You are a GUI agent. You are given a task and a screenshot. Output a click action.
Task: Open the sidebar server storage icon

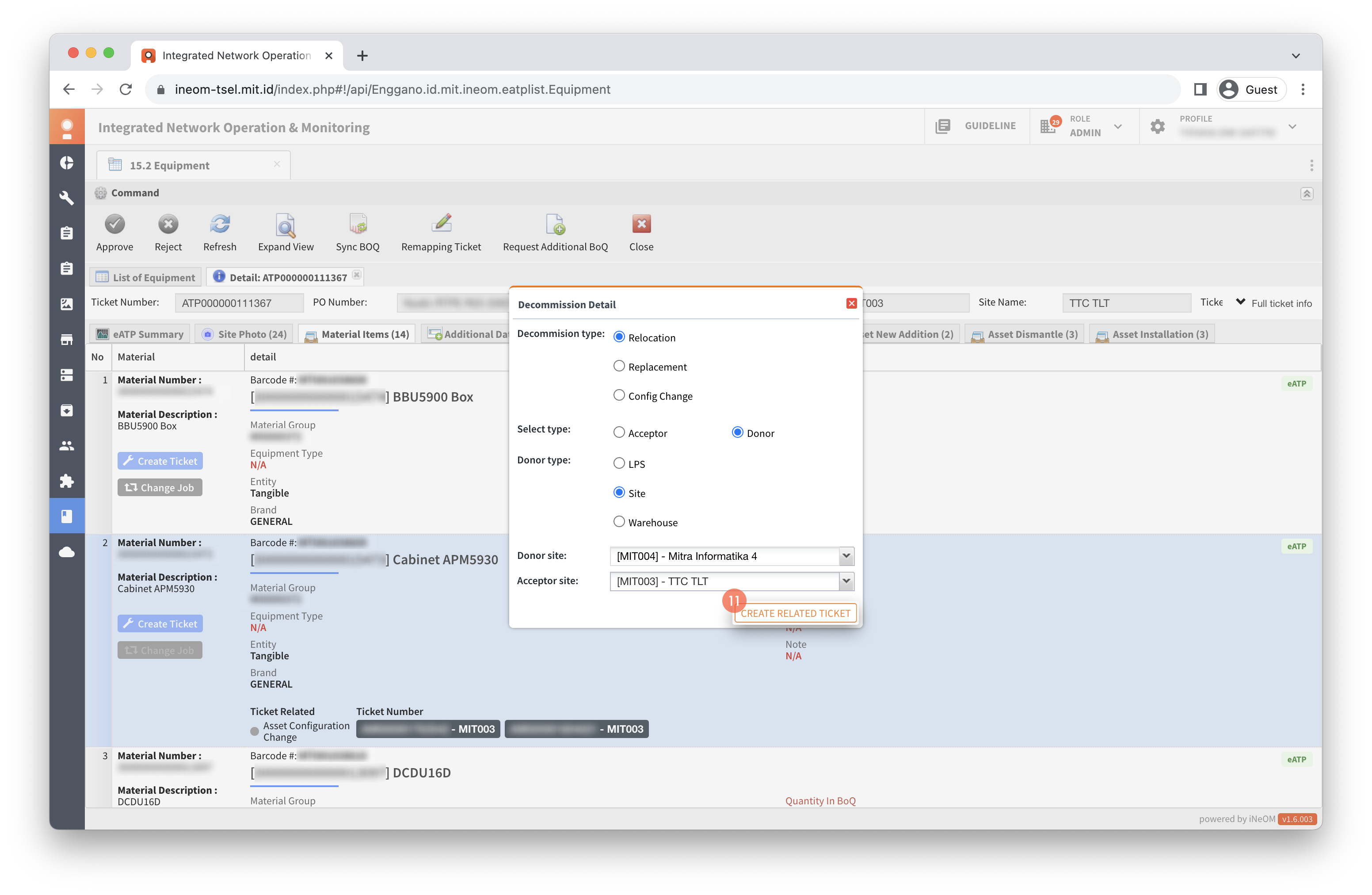click(x=67, y=375)
